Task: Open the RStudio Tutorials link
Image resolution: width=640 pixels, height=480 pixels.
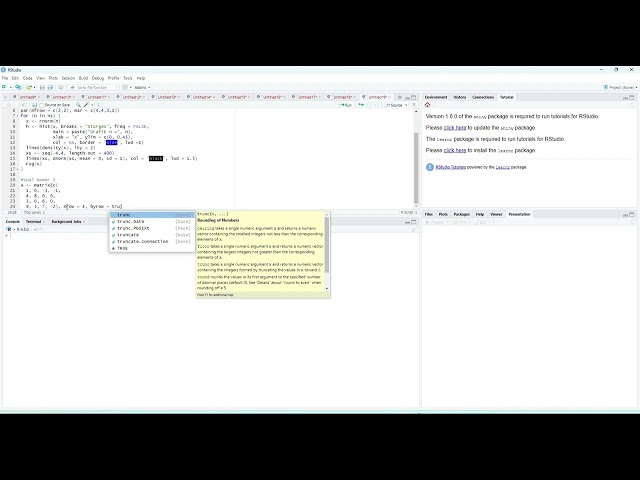Action: tap(451, 167)
